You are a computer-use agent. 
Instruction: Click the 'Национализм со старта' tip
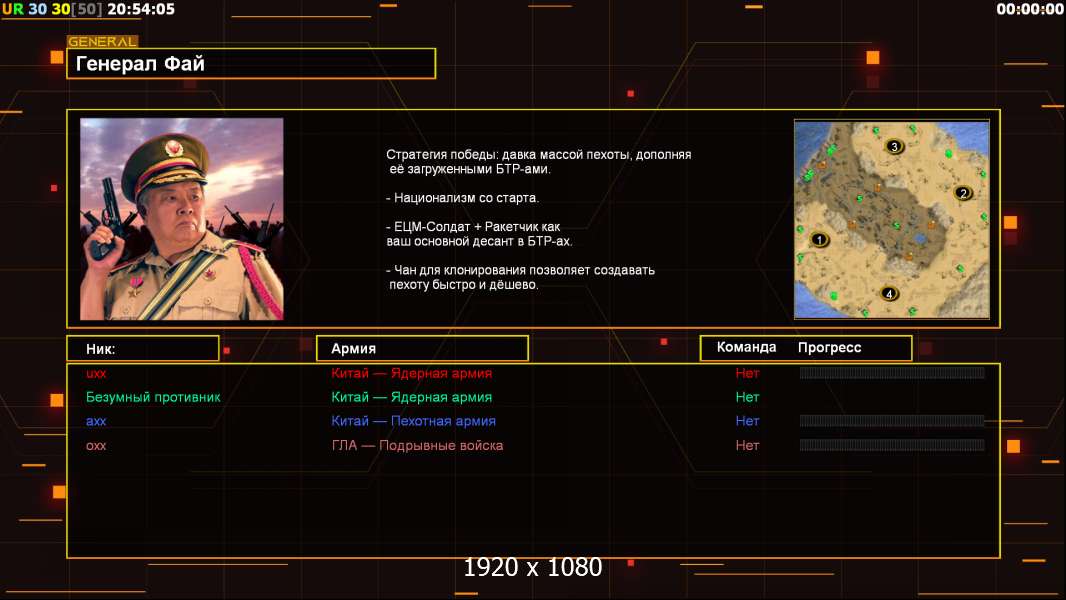[462, 198]
